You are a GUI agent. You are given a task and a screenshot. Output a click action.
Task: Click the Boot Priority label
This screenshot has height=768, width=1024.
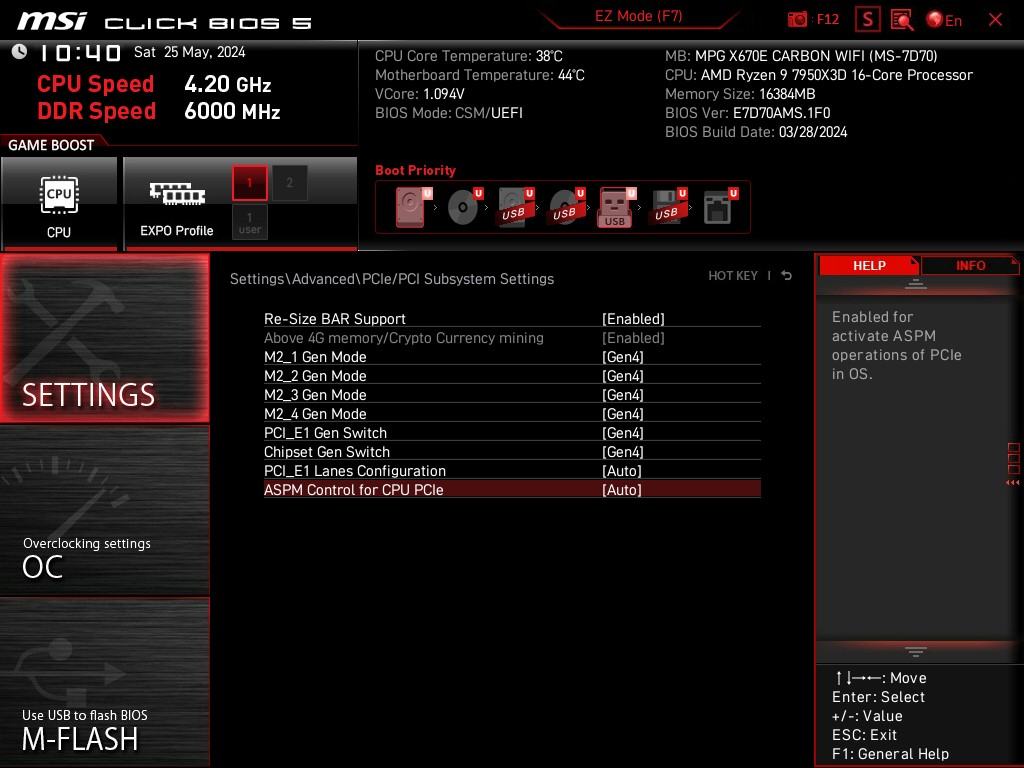pyautogui.click(x=415, y=170)
